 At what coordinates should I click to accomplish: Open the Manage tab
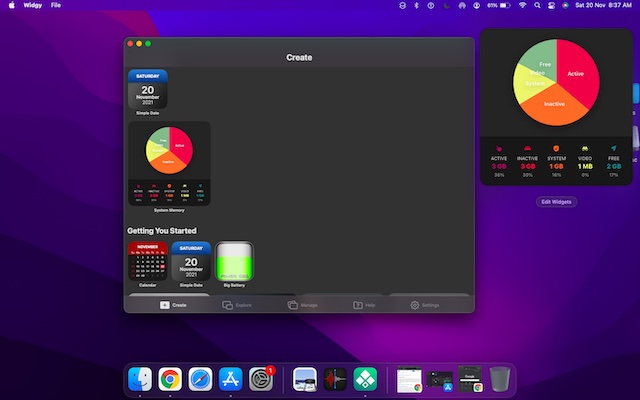(302, 305)
